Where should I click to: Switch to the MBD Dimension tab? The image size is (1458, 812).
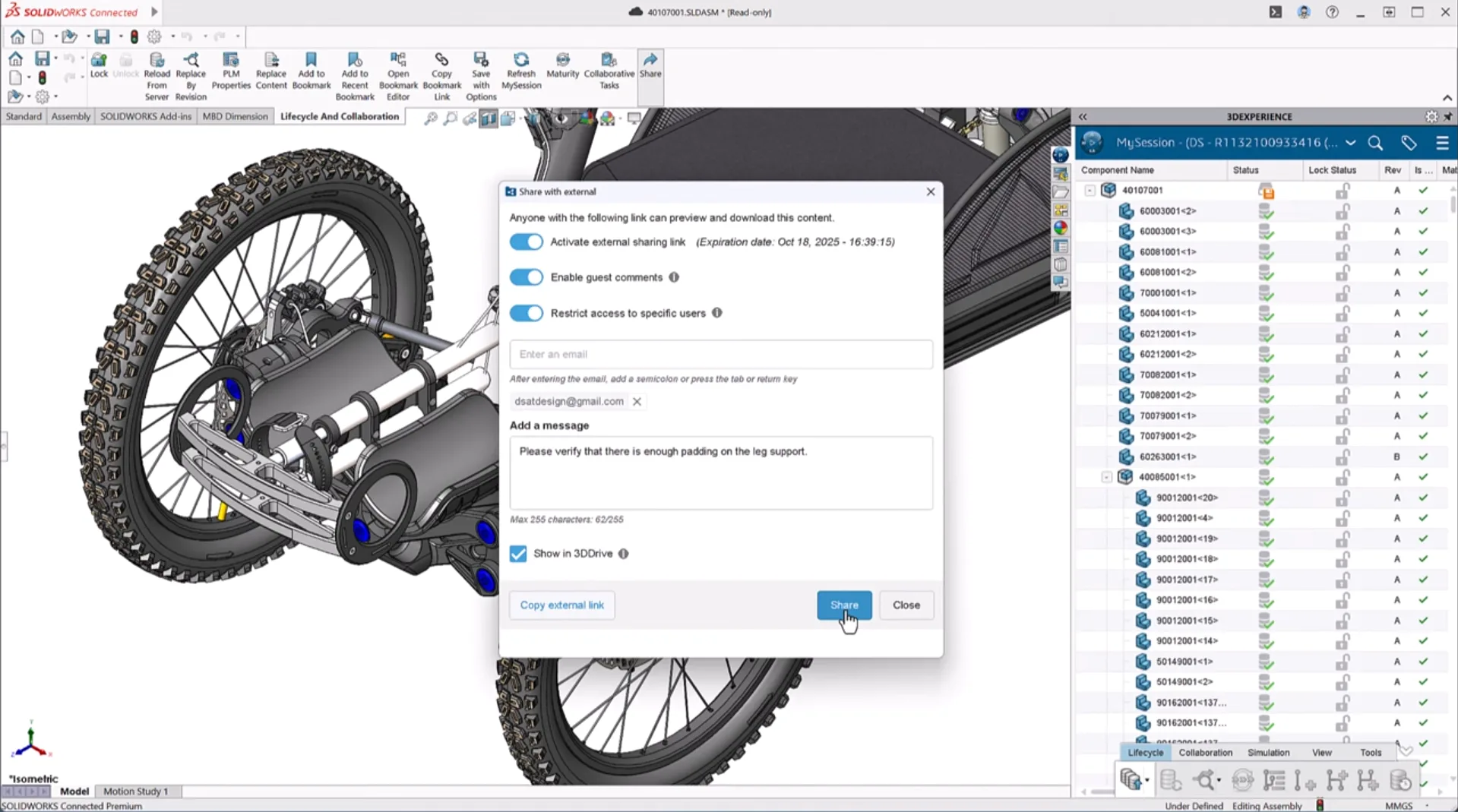[235, 117]
